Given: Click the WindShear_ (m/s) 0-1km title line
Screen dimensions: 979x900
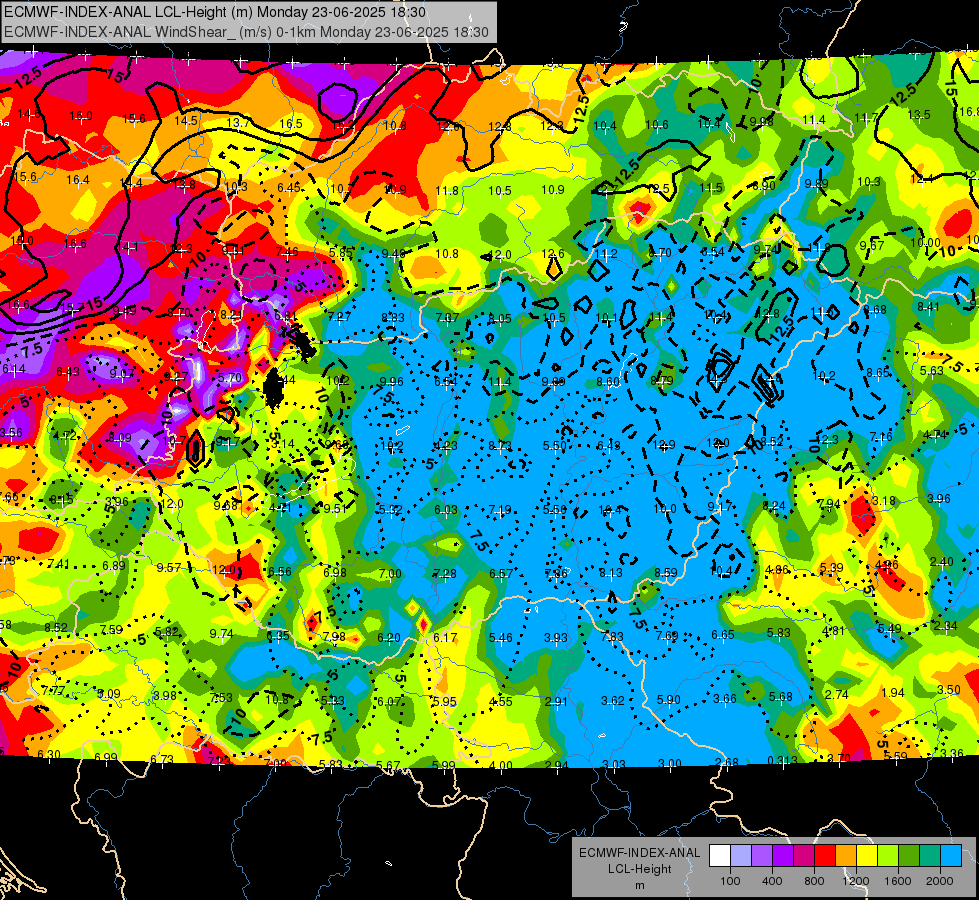Looking at the screenshot, I should [246, 32].
